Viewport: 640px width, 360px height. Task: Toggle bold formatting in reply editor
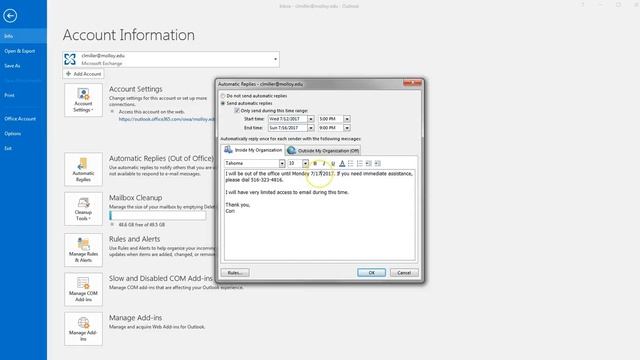(x=315, y=163)
